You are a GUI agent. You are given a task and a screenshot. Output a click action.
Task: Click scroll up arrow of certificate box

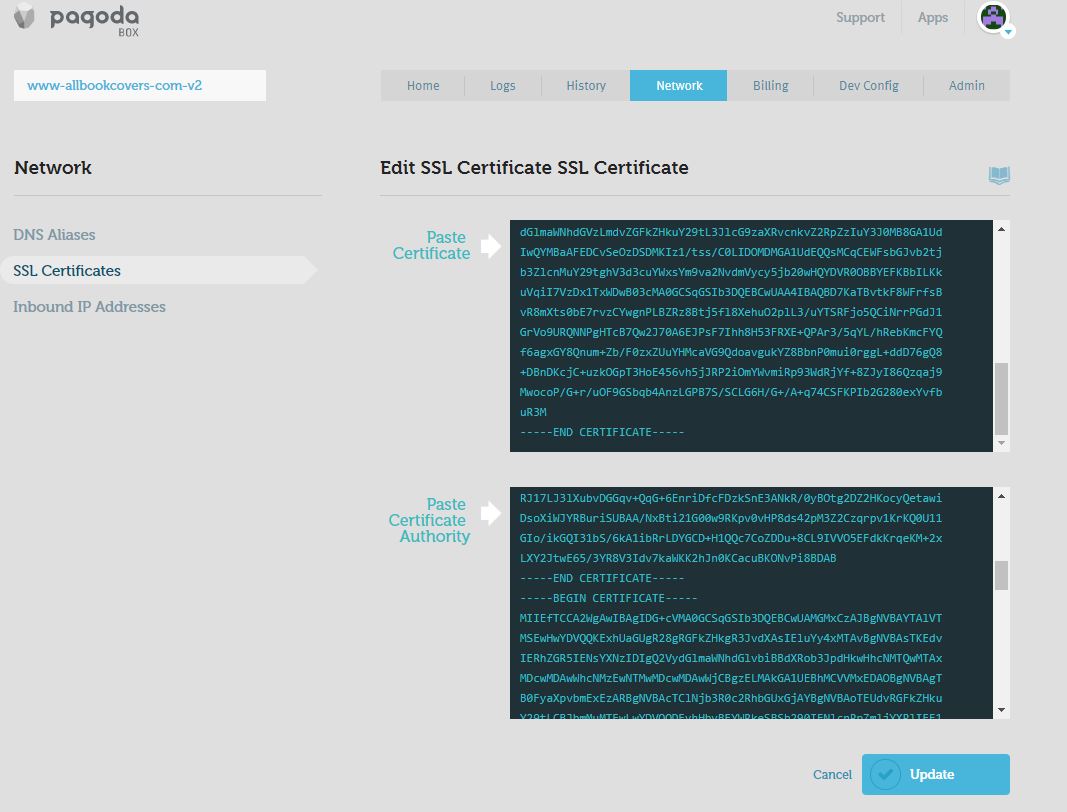(1001, 229)
